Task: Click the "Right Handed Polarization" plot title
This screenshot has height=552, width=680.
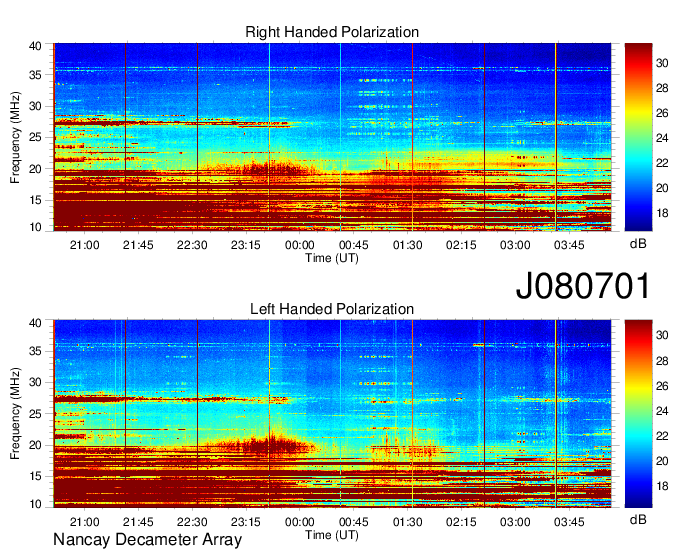Action: (332, 32)
